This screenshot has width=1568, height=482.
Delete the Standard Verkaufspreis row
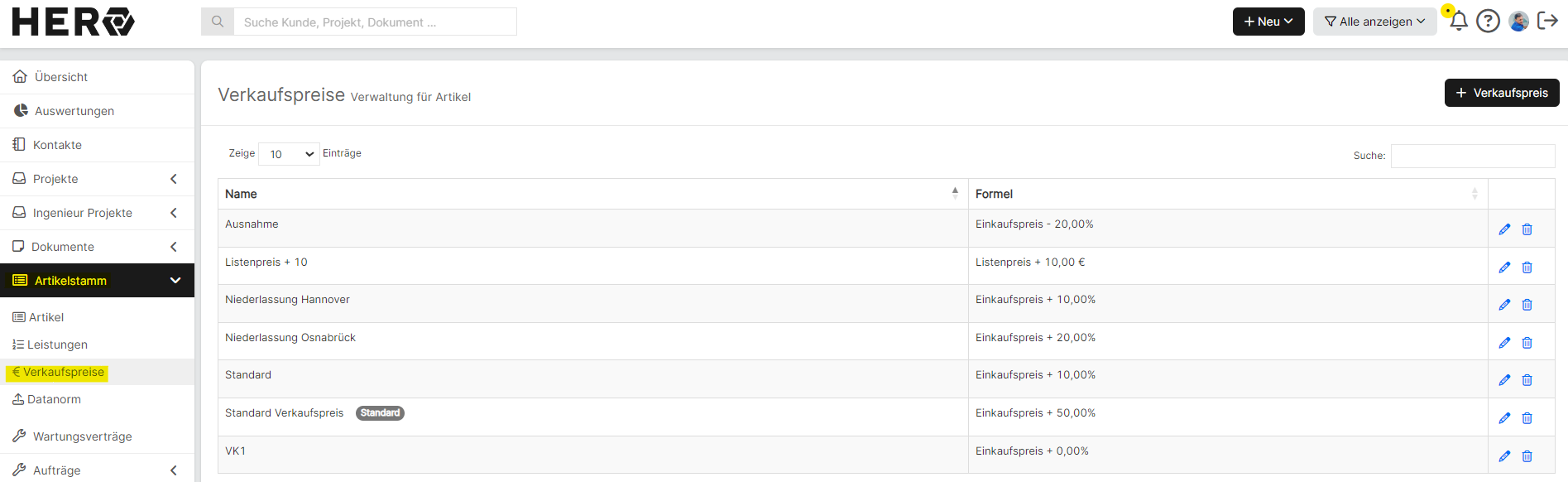click(x=1527, y=418)
